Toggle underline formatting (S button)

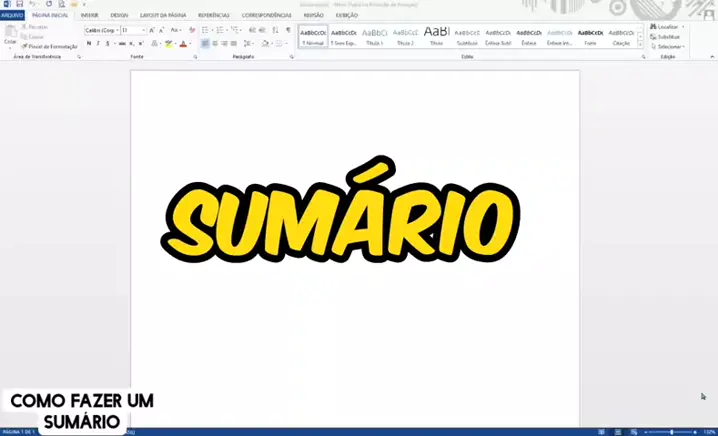point(107,44)
